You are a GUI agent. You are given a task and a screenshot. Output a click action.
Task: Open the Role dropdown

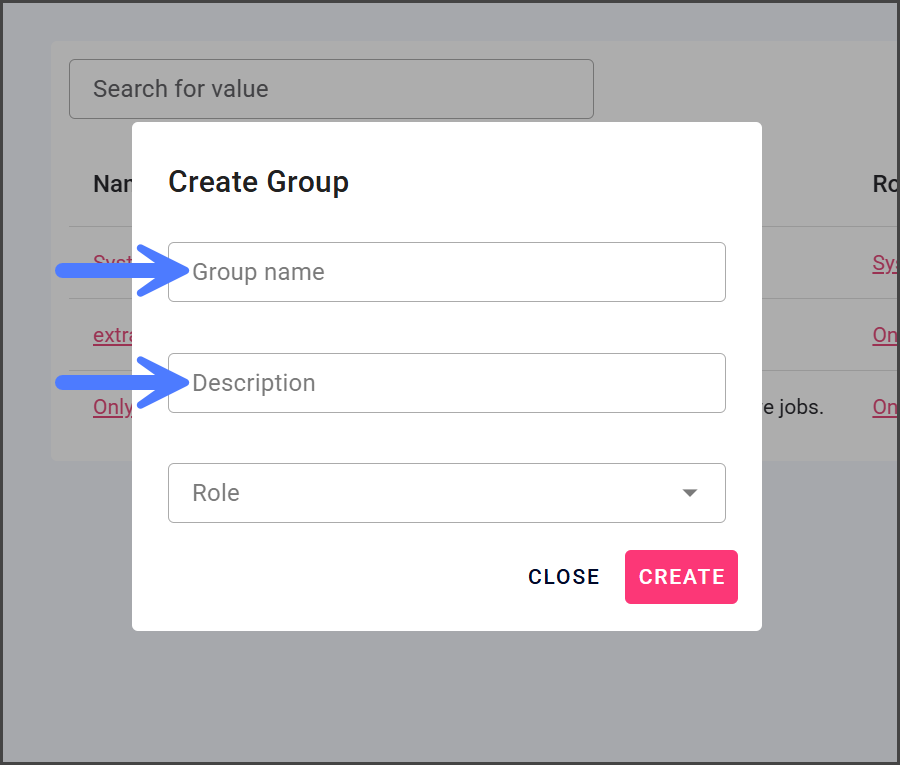click(446, 493)
